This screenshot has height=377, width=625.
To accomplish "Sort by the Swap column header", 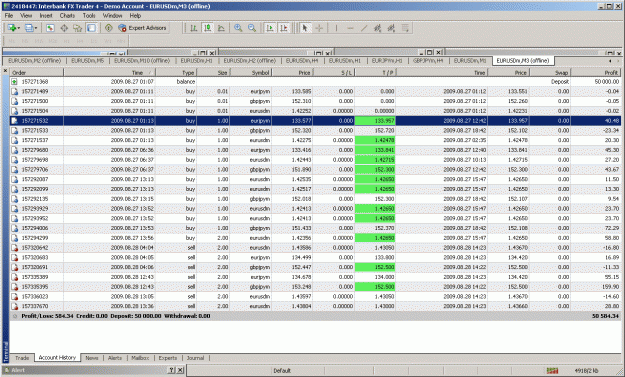I will point(550,73).
